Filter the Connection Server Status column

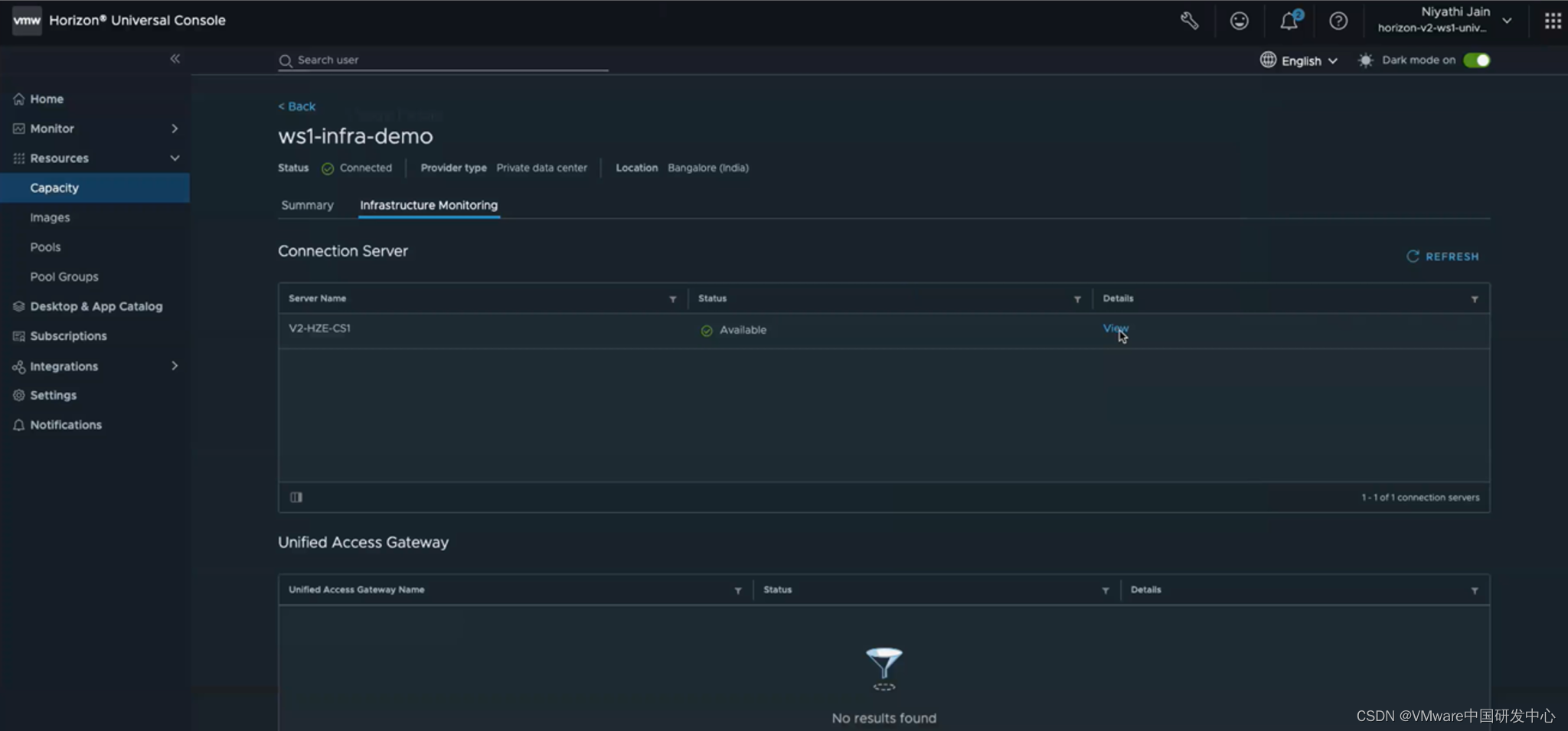pyautogui.click(x=1077, y=299)
